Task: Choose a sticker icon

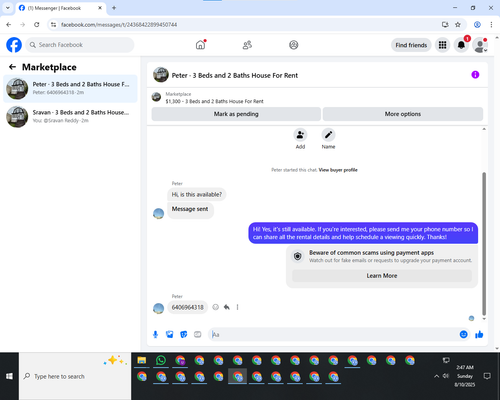Action: (184, 334)
